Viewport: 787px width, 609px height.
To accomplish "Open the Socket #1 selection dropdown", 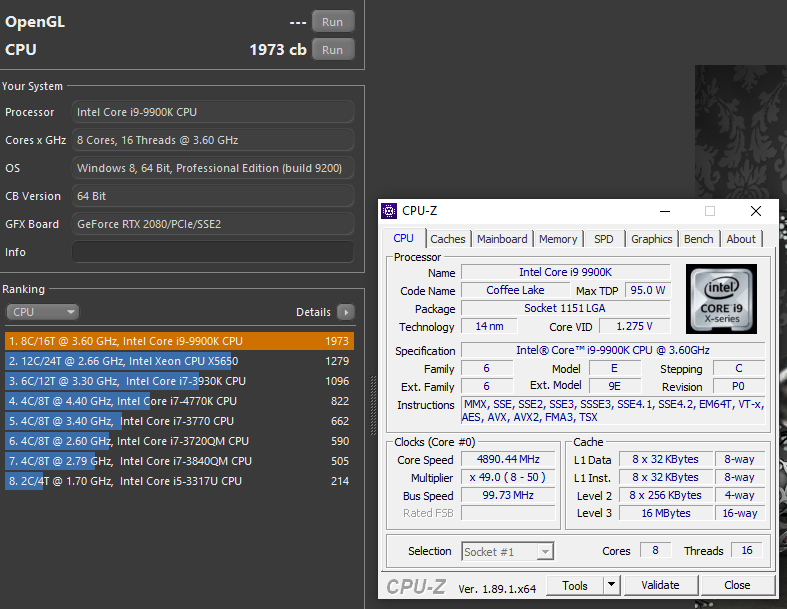I will tap(507, 552).
